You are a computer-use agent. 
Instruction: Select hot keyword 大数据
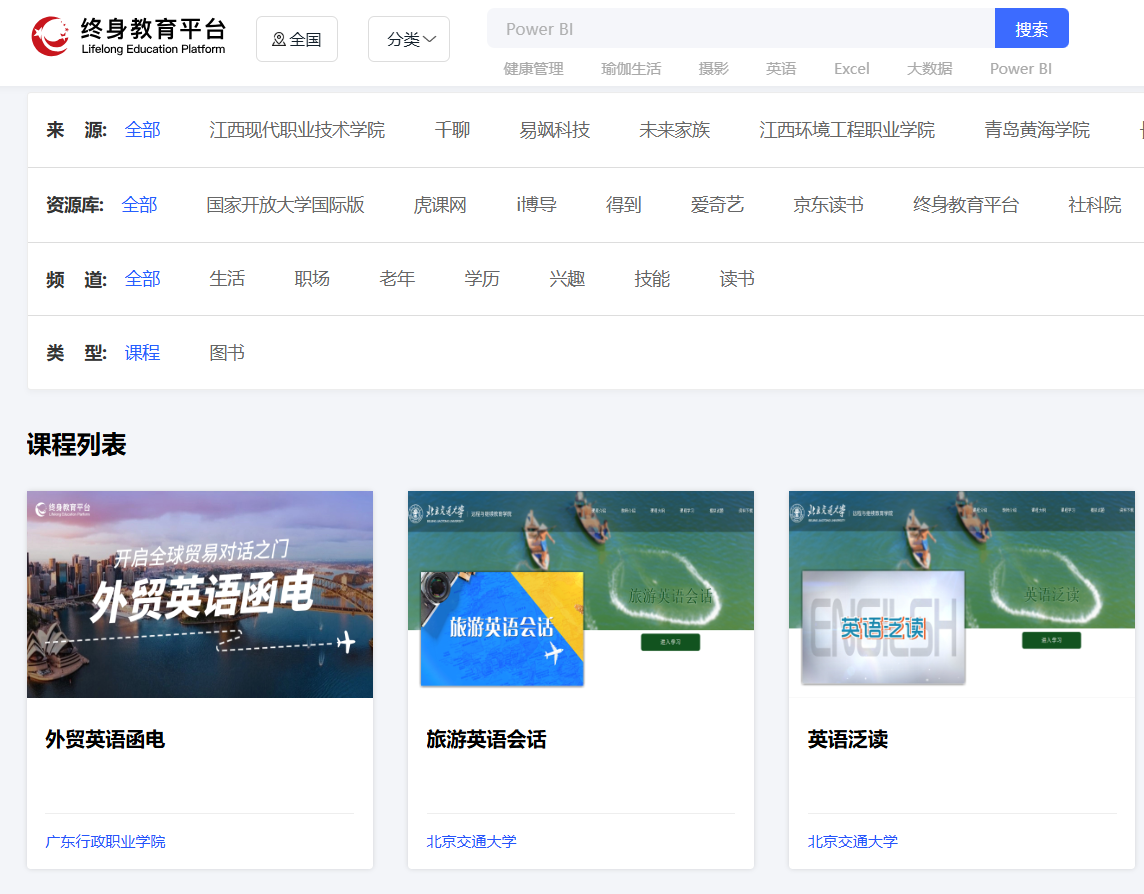930,69
